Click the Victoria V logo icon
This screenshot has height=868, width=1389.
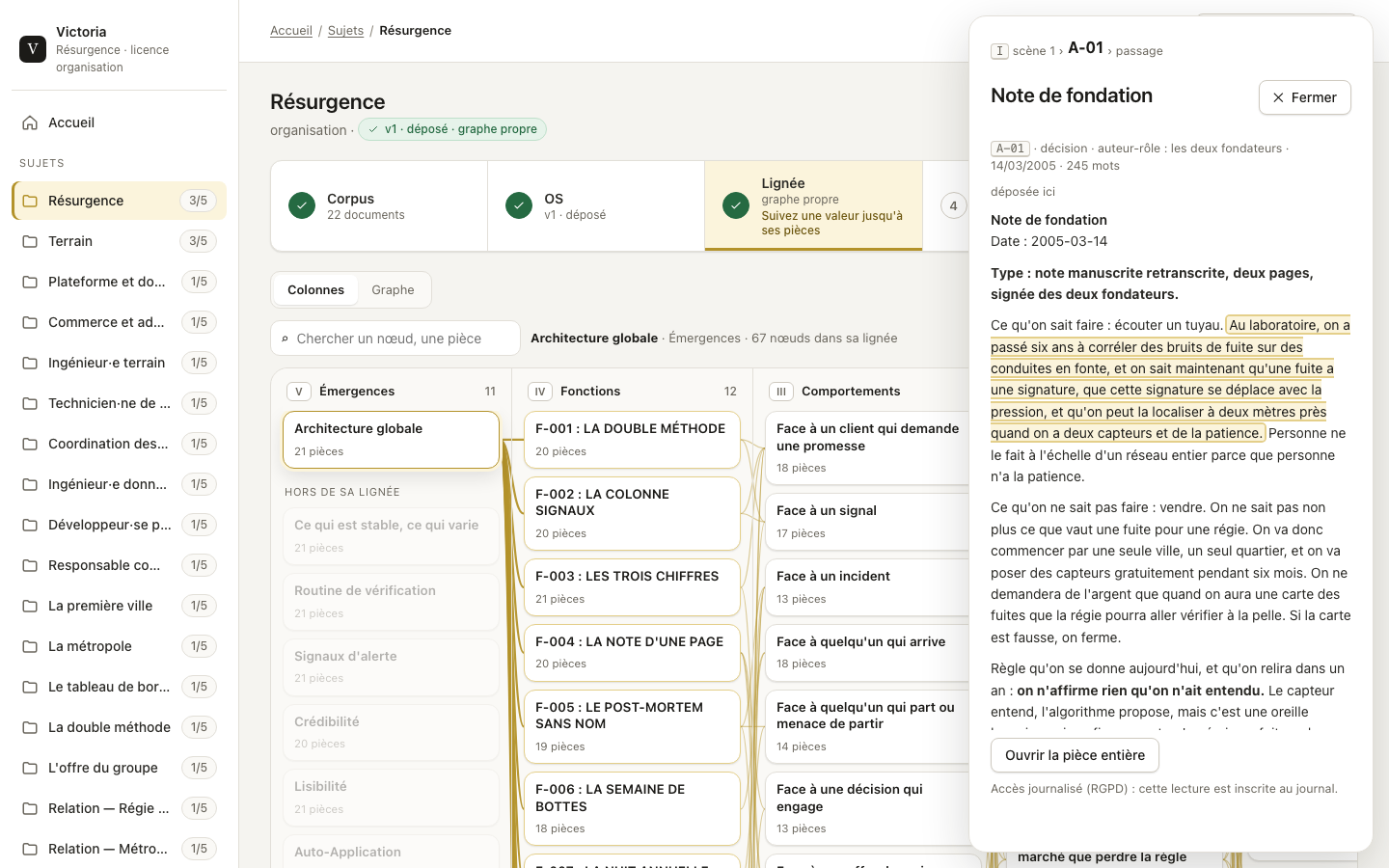click(33, 49)
